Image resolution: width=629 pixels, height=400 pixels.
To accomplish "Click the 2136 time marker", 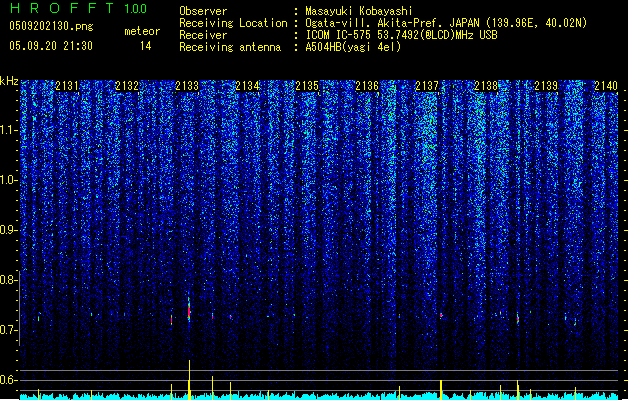I will coord(367,86).
